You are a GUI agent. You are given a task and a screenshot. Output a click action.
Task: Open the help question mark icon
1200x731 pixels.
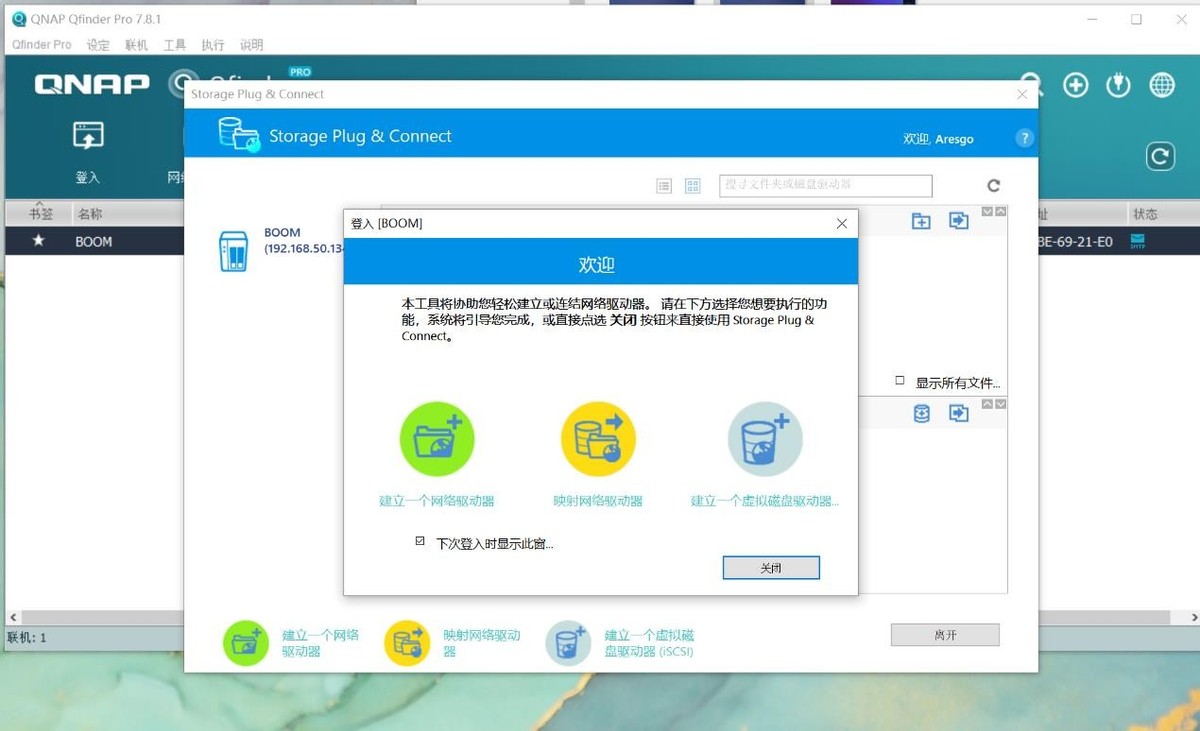coord(1024,139)
